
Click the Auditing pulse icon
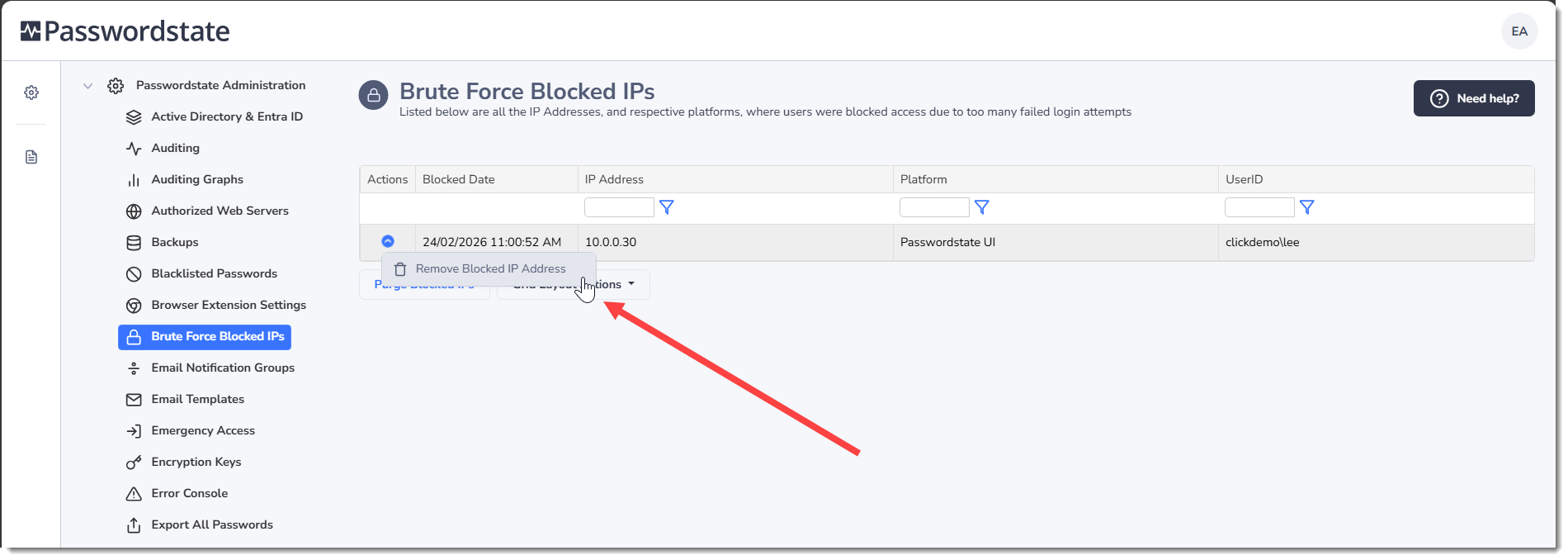click(x=134, y=149)
